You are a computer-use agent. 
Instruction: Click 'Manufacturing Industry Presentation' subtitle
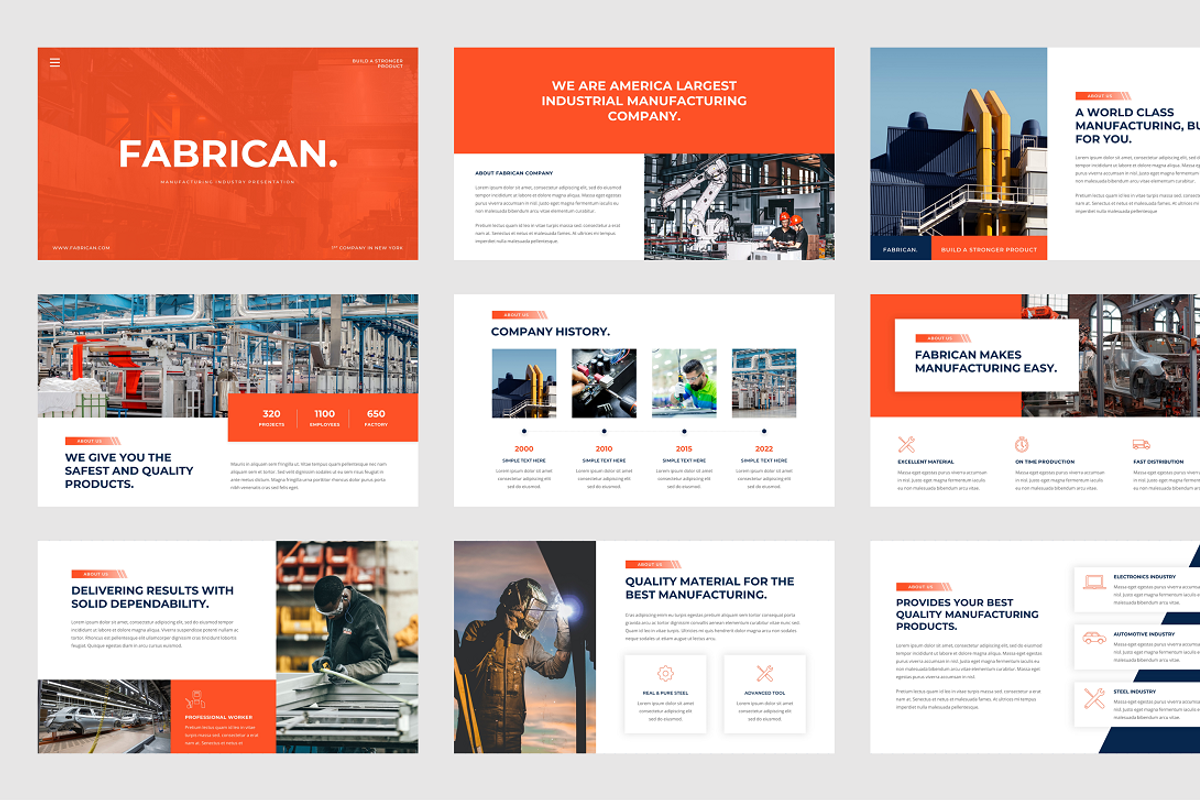point(228,182)
